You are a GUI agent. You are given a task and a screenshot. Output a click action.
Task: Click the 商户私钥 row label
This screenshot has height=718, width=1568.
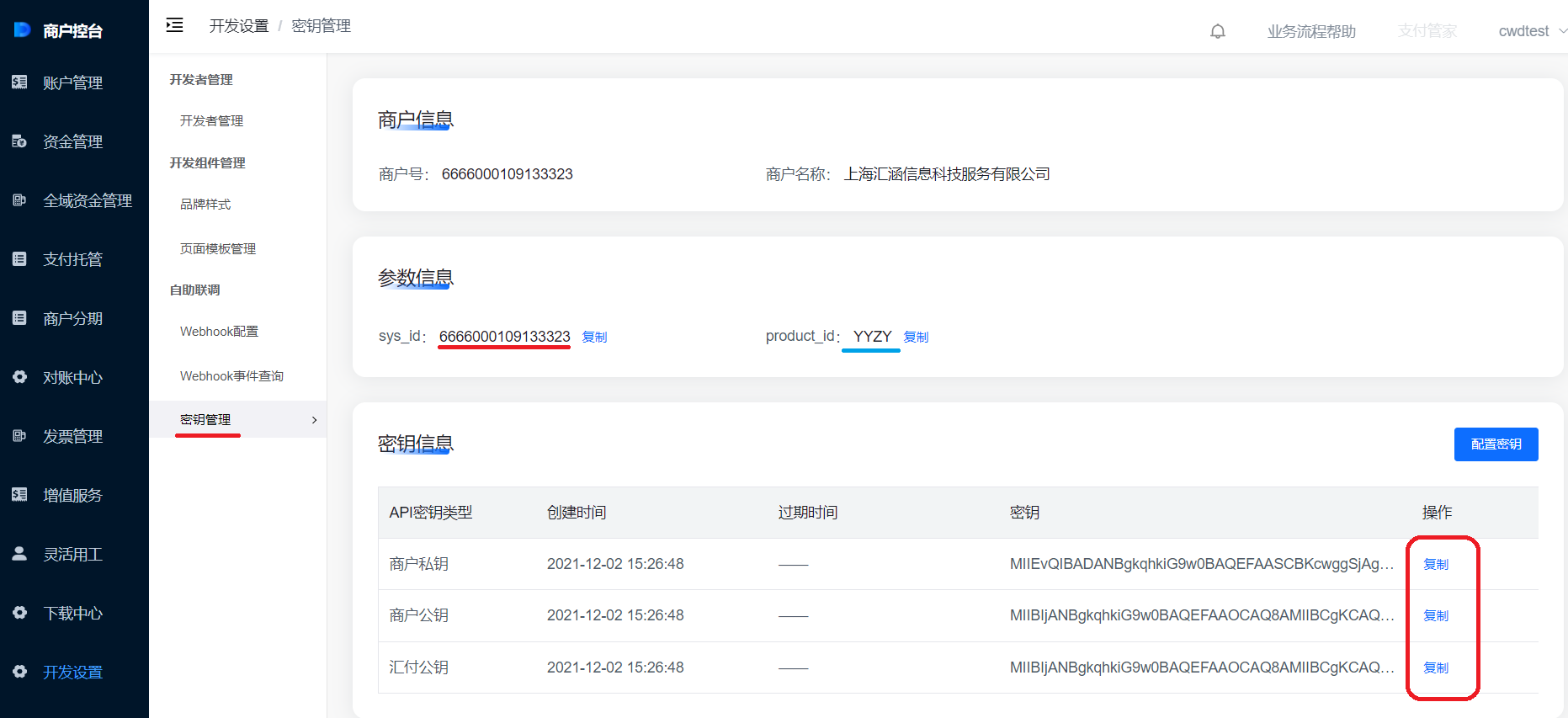(x=419, y=564)
